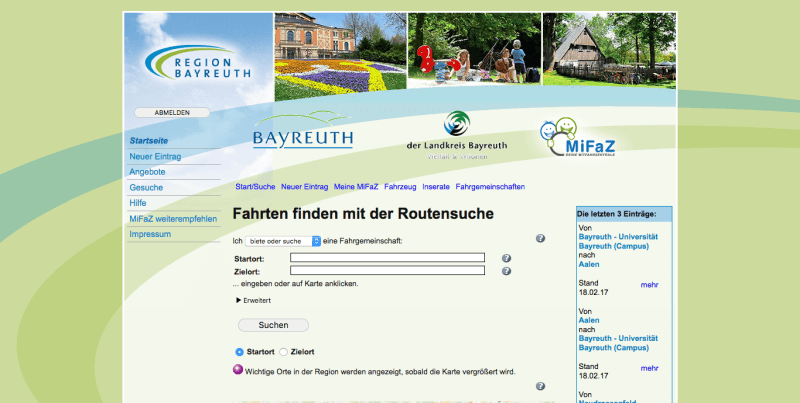Select the Zielort radio button
The width and height of the screenshot is (800, 403).
click(284, 352)
